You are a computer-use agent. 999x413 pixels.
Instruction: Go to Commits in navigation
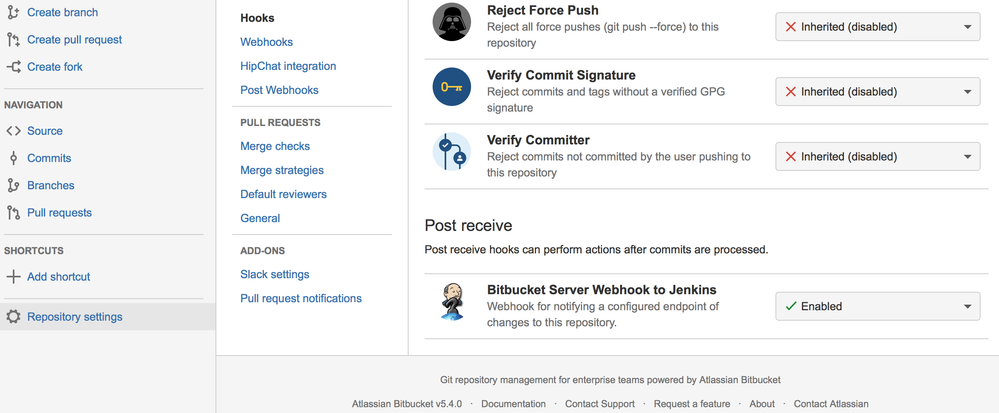click(49, 158)
